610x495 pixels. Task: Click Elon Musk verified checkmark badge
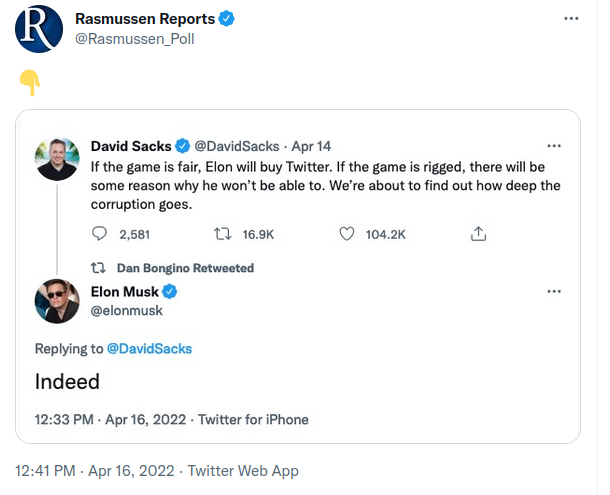[170, 291]
